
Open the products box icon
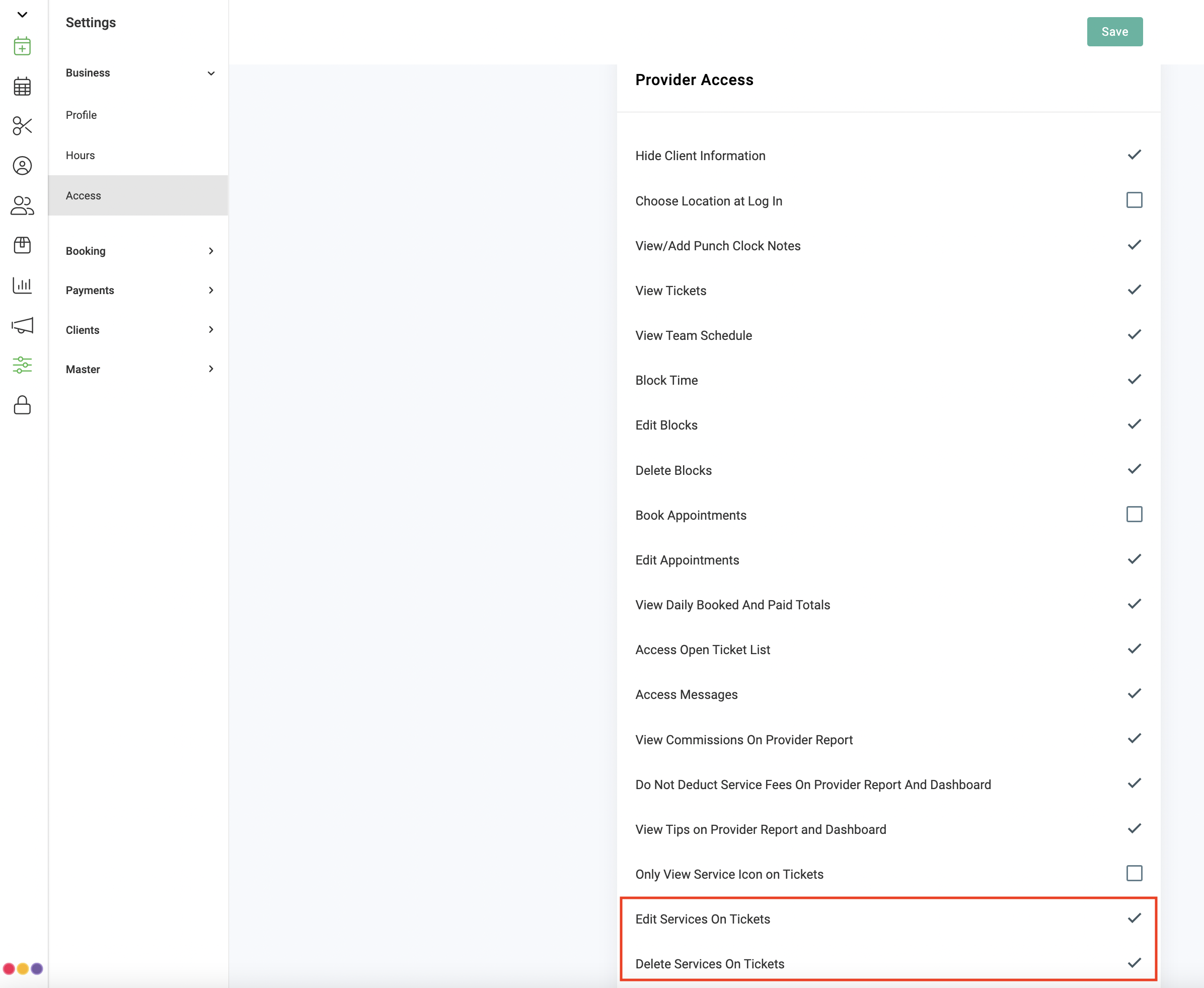coord(22,245)
